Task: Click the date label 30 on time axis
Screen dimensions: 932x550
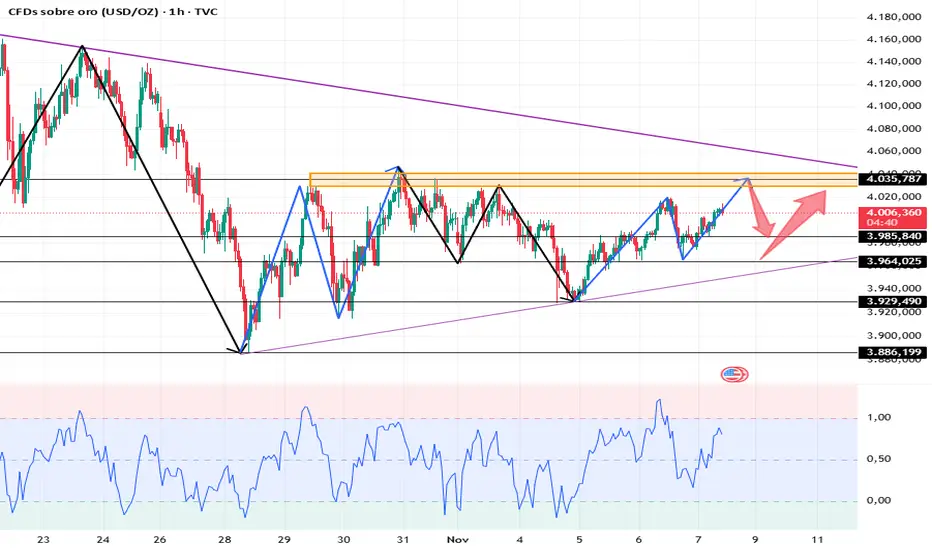Action: click(344, 540)
